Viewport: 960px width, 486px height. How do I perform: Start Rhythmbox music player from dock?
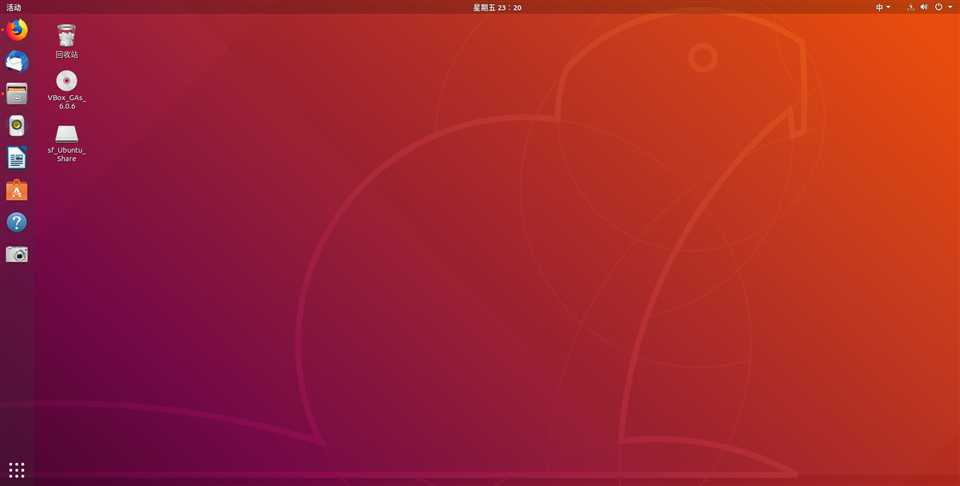click(x=17, y=125)
